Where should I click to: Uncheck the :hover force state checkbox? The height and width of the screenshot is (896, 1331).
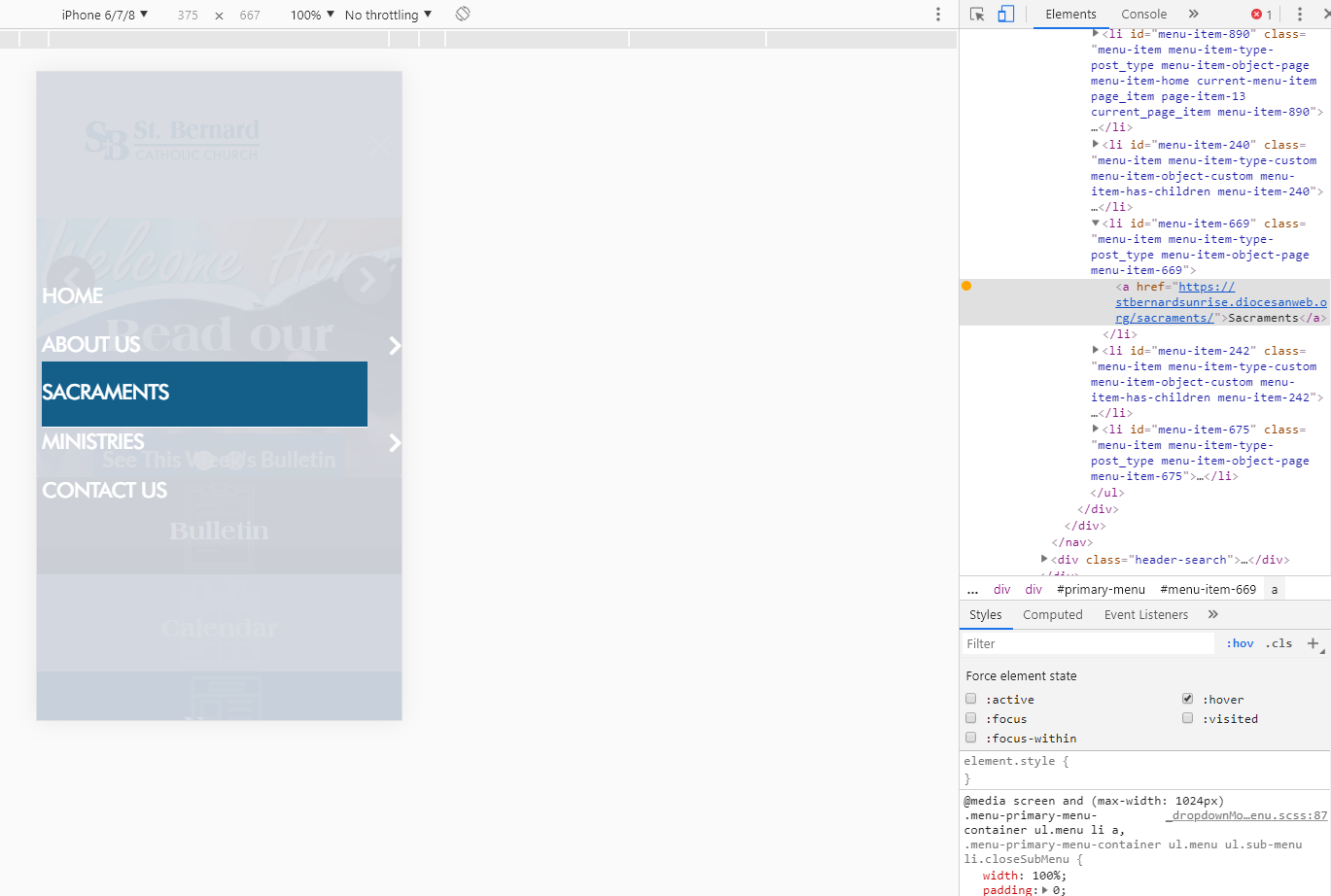coord(1187,699)
